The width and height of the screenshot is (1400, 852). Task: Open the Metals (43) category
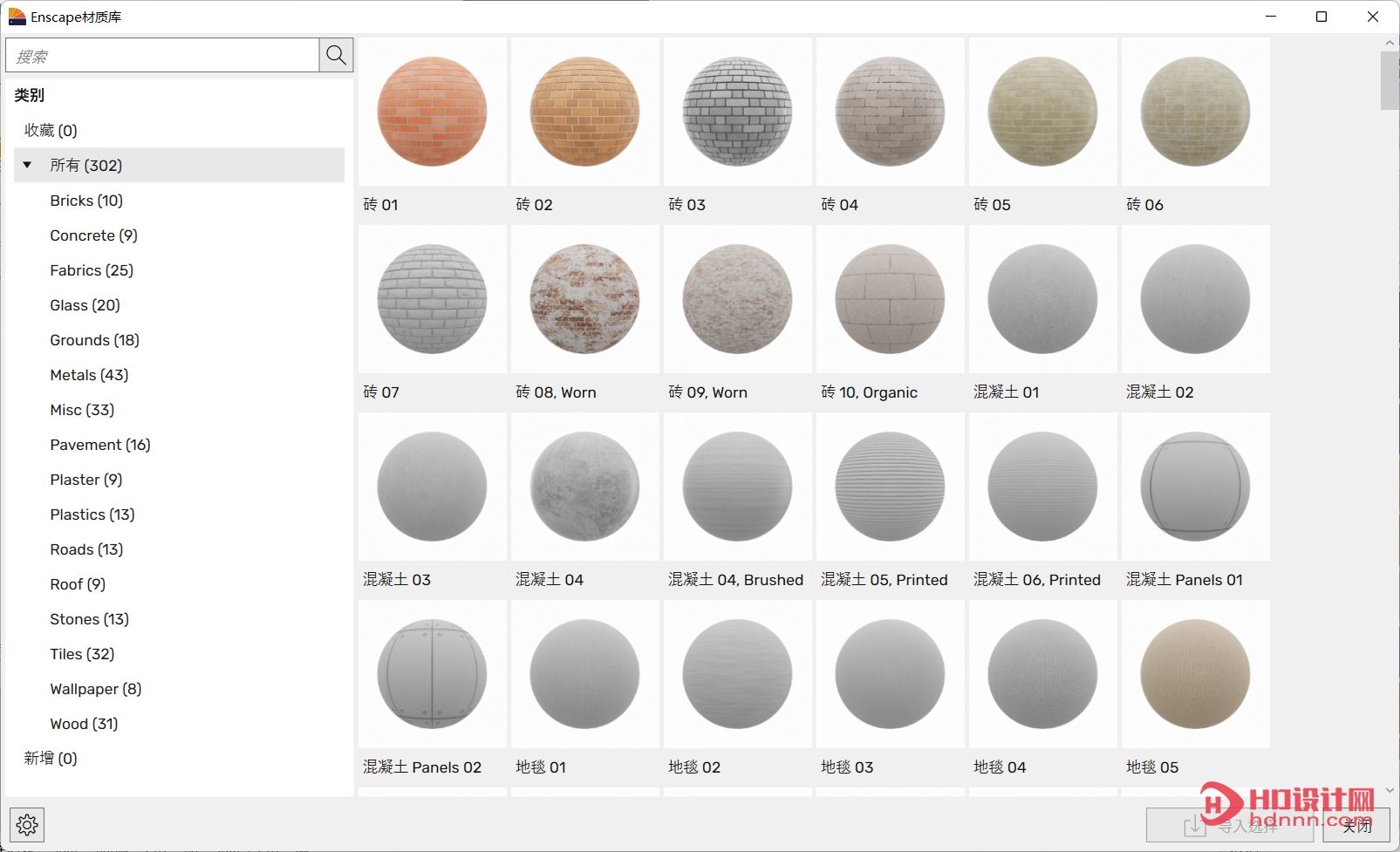(x=89, y=374)
